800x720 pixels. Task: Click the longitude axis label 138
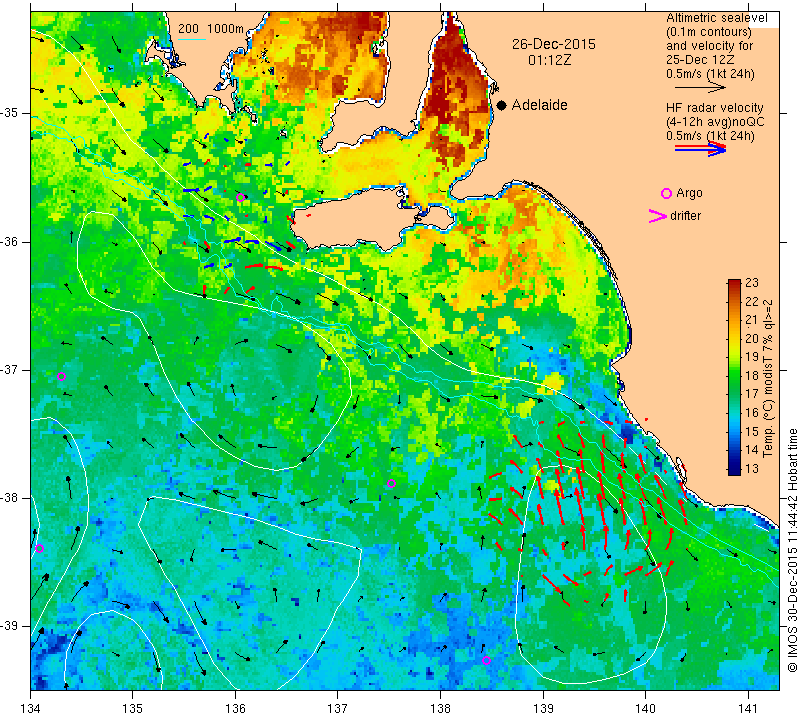[440, 709]
